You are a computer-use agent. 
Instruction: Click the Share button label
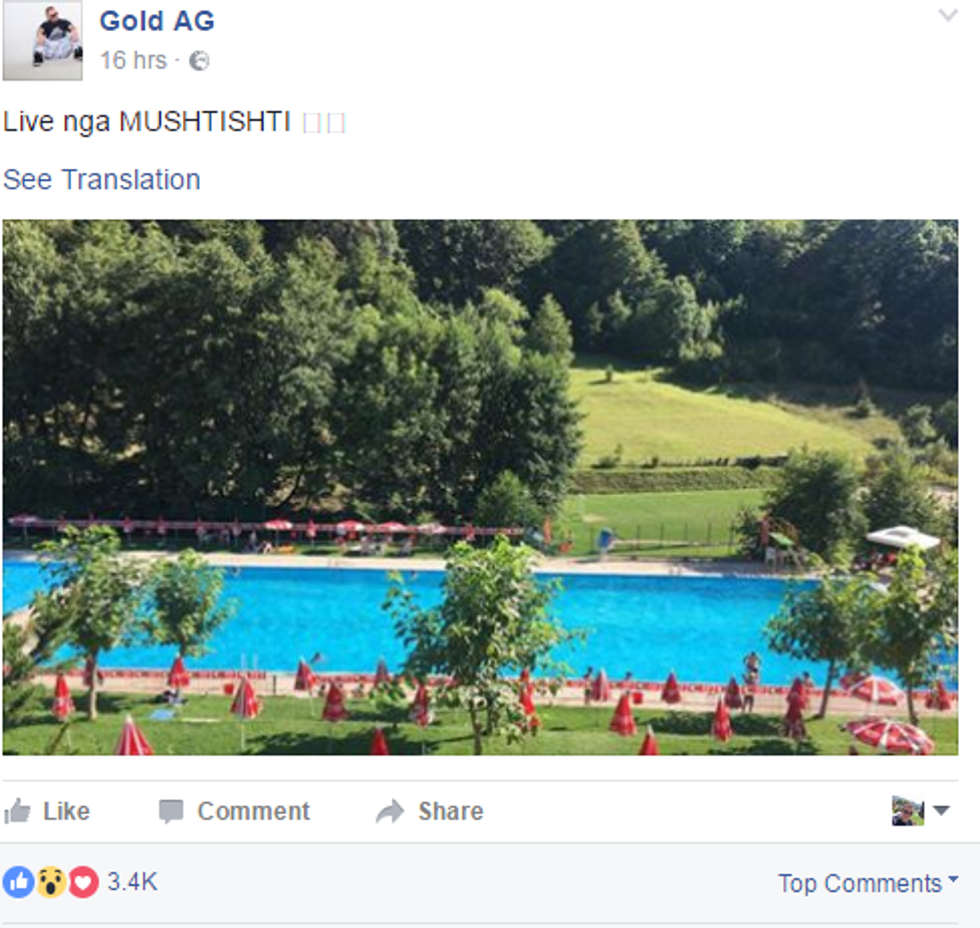pos(451,811)
